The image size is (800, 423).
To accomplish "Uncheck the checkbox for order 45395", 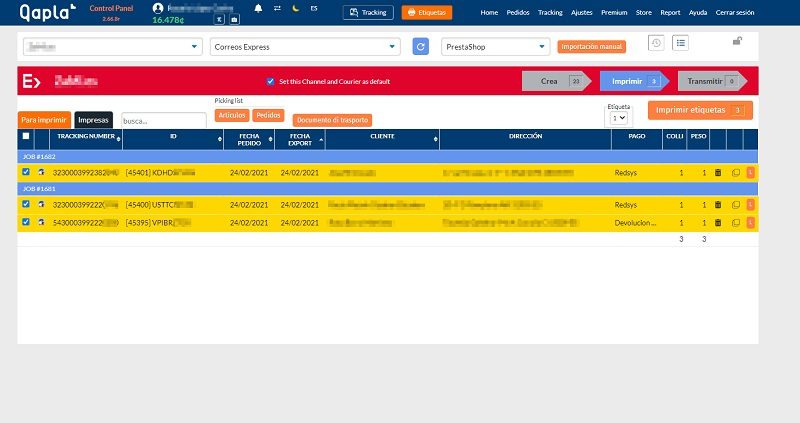I will click(x=26, y=221).
